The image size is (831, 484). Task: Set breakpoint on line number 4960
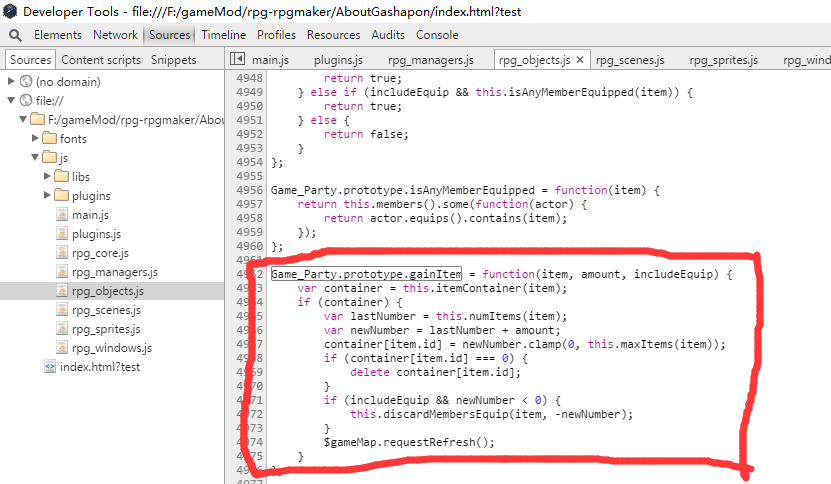(x=249, y=246)
